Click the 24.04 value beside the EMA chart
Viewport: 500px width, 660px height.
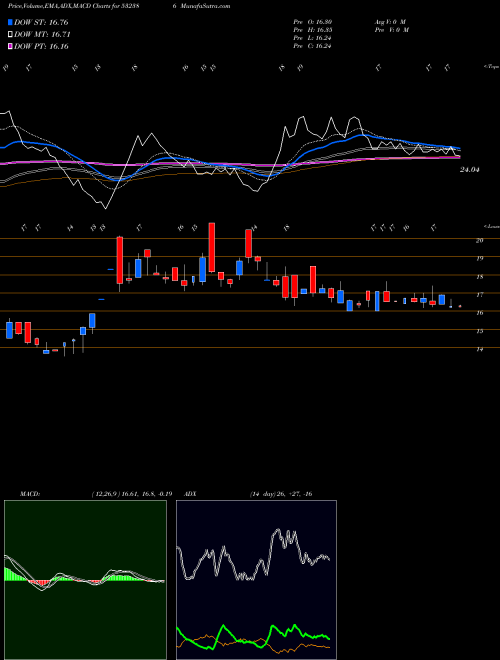coord(470,170)
